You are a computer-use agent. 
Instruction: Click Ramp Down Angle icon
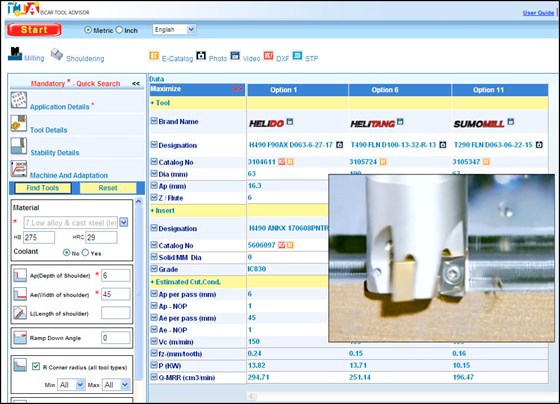click(x=20, y=337)
